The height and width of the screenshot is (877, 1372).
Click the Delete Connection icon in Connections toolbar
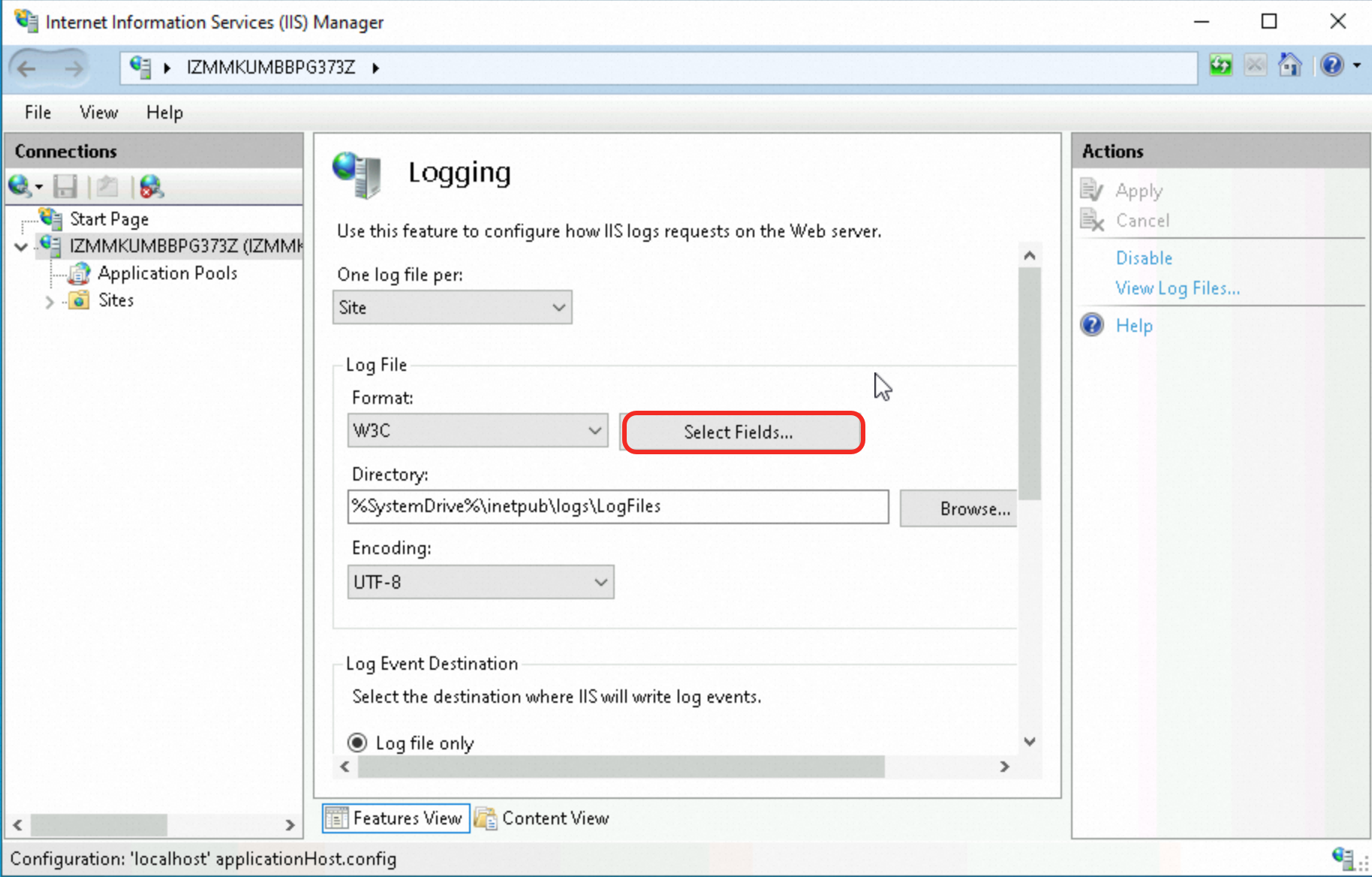pyautogui.click(x=151, y=186)
